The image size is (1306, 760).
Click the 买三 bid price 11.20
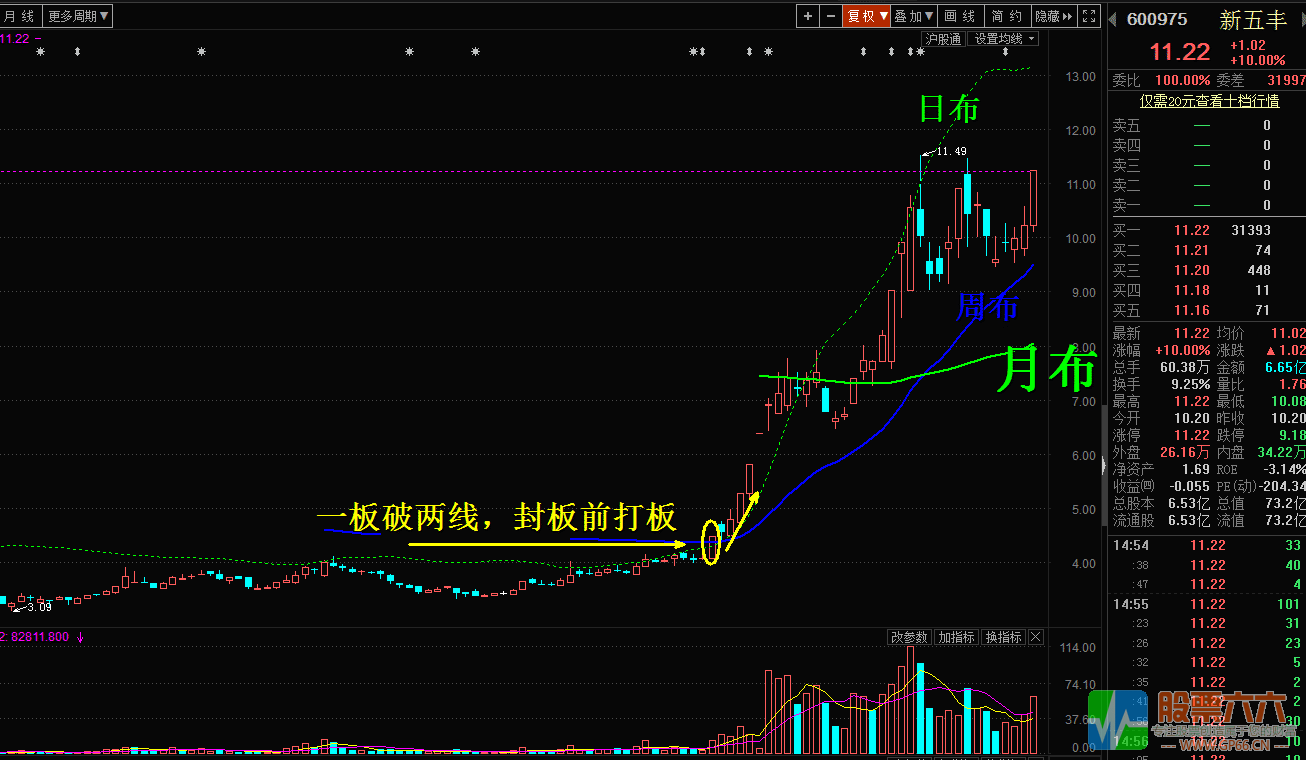coord(1192,270)
